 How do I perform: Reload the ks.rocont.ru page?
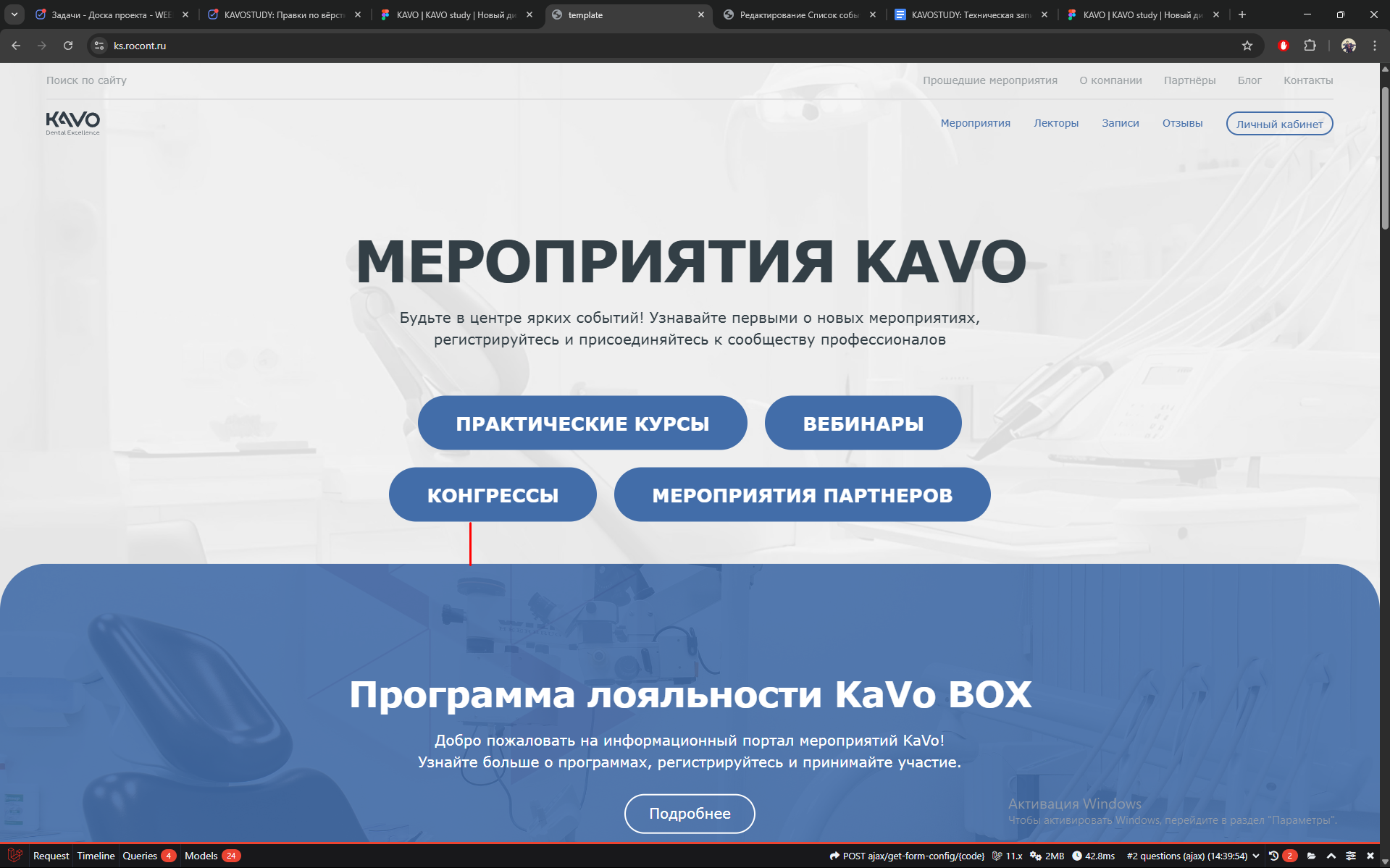68,46
